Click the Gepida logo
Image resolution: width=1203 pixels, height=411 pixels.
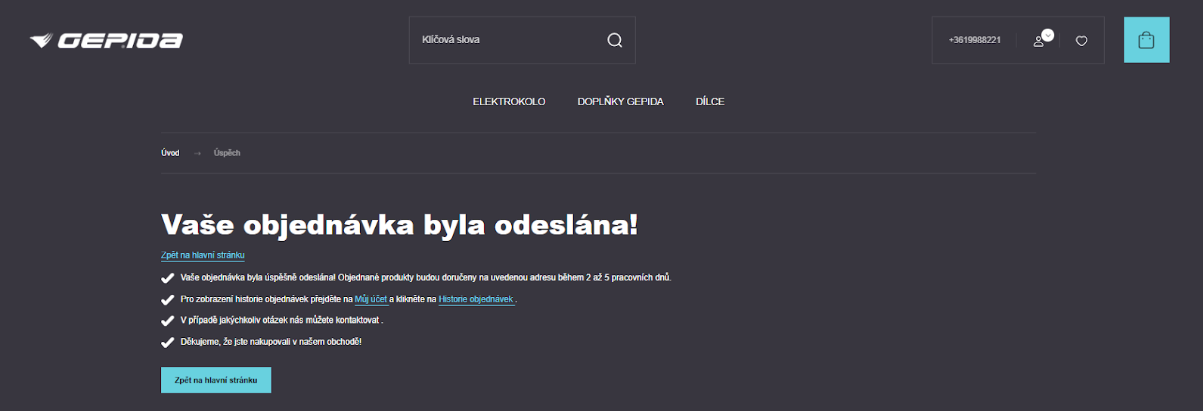pos(106,41)
